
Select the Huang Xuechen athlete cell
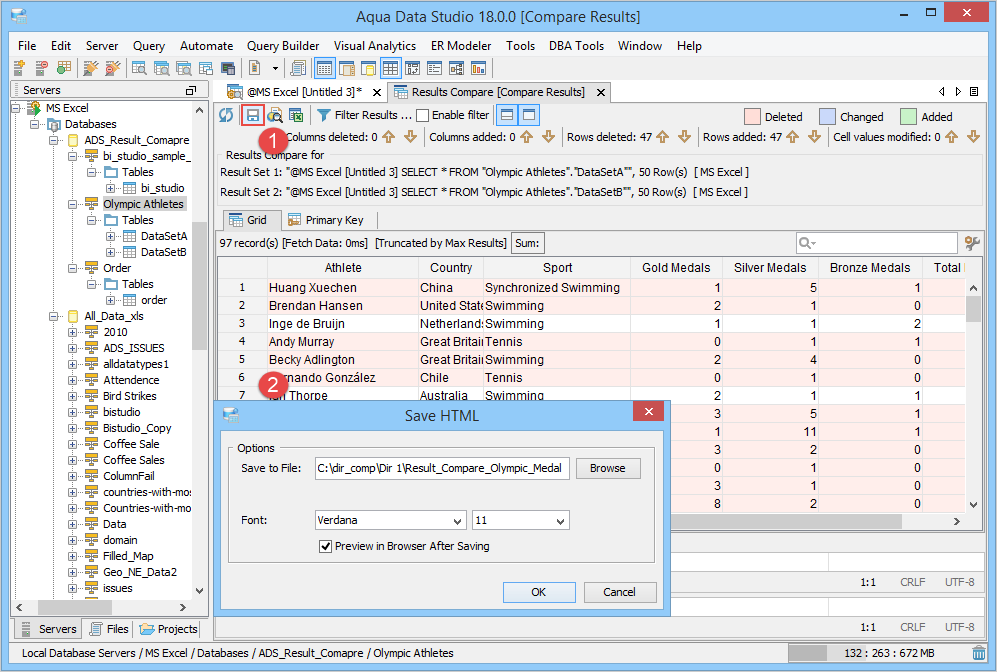click(342, 287)
